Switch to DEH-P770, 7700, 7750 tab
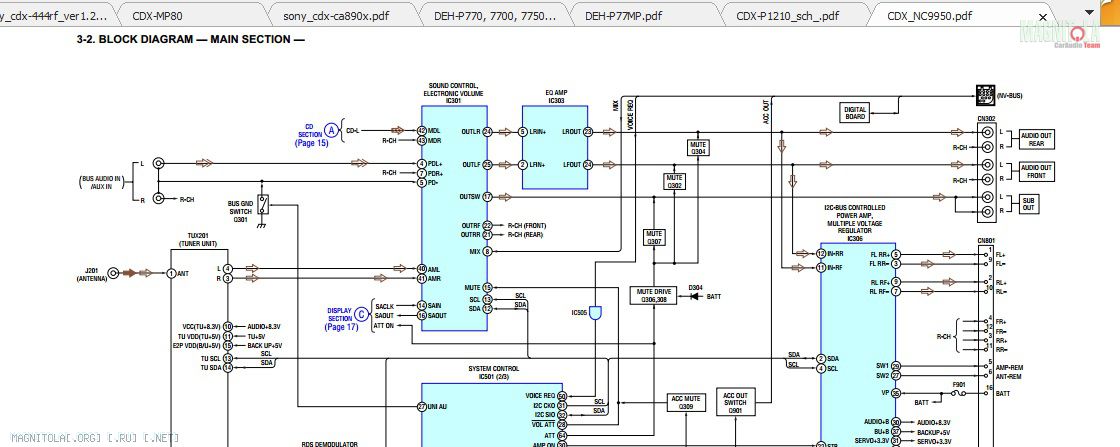Image resolution: width=1120 pixels, height=447 pixels. click(494, 16)
